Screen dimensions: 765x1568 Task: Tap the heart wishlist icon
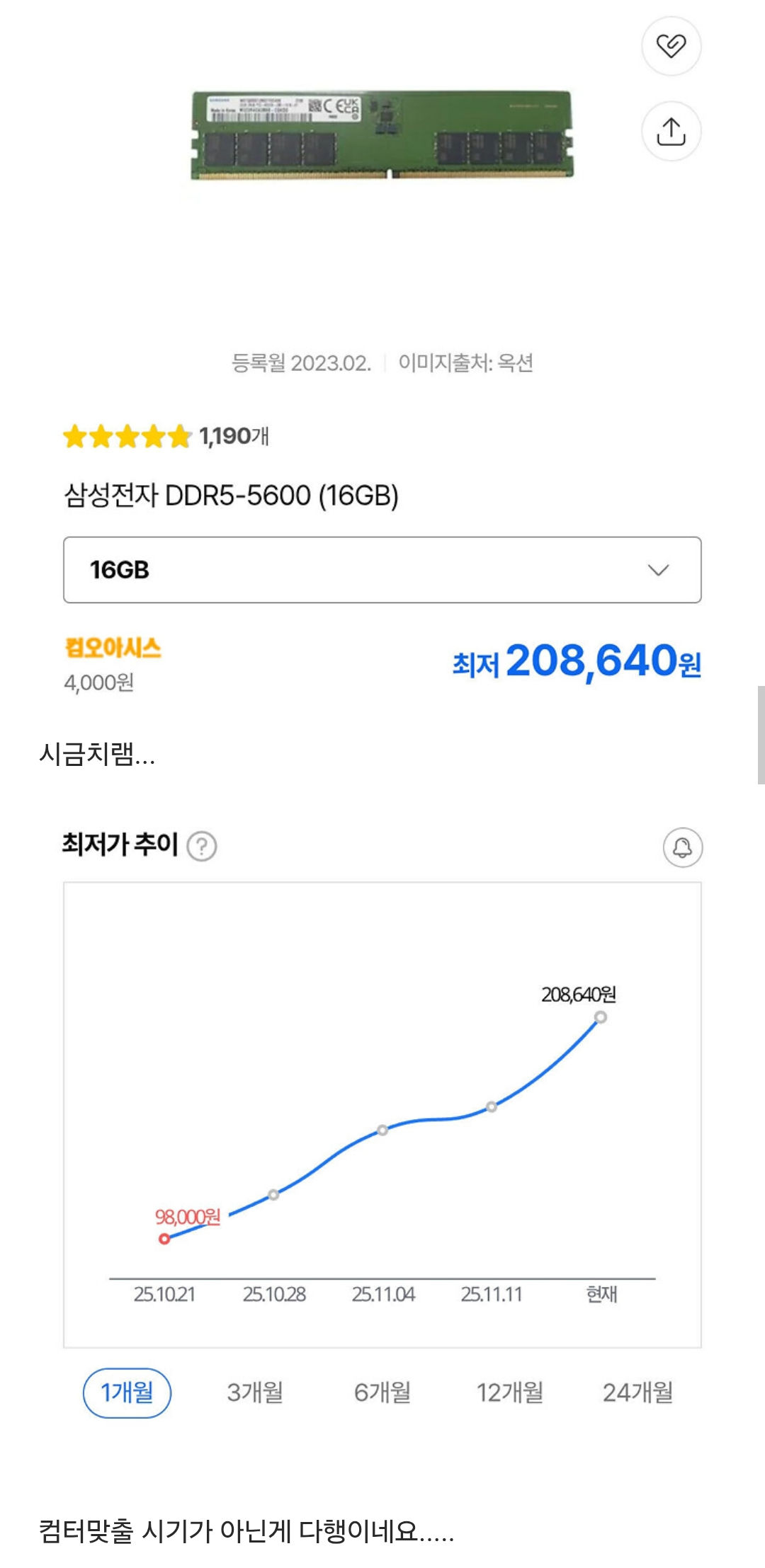pos(671,46)
